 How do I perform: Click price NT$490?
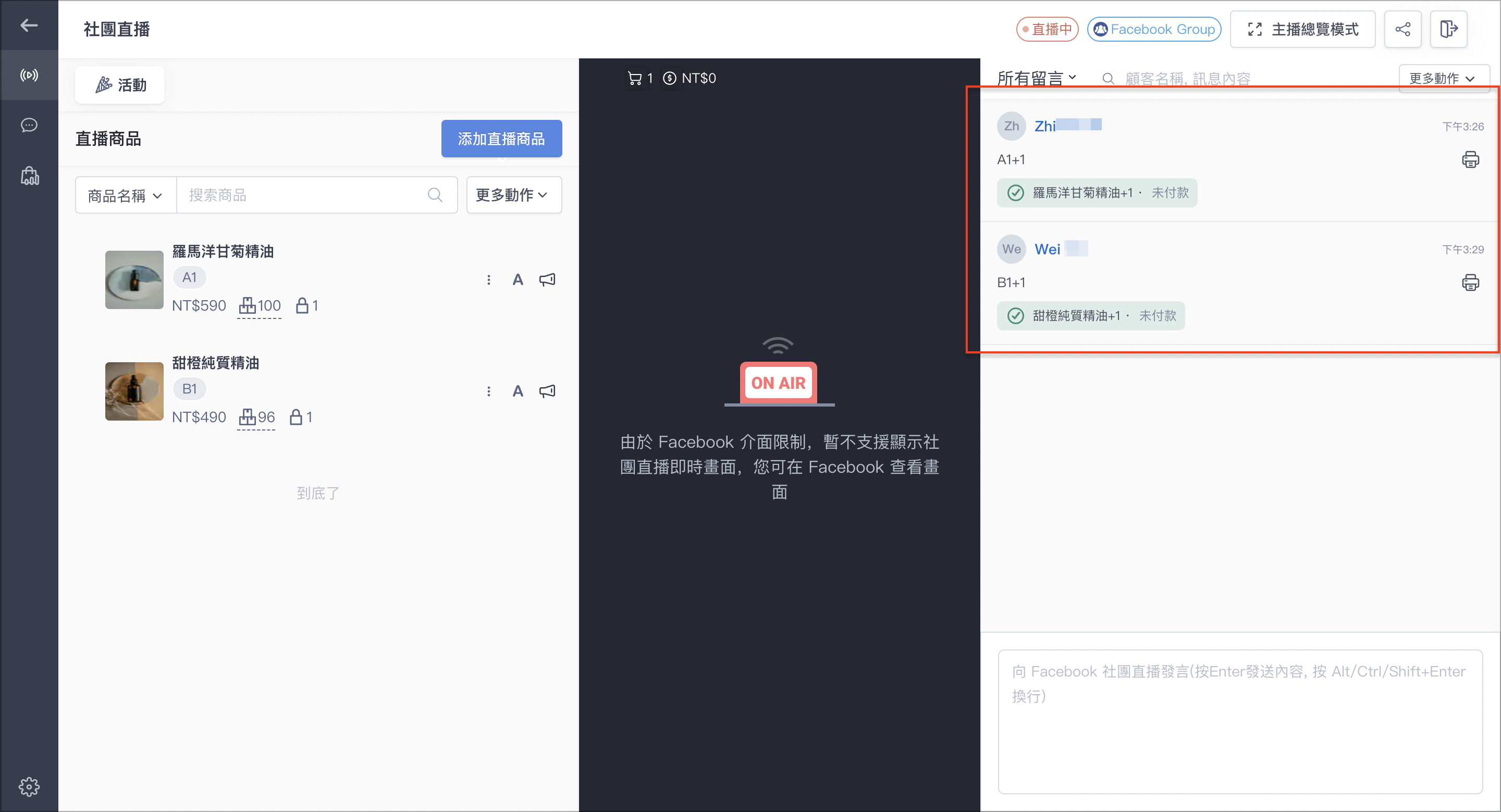tap(199, 417)
